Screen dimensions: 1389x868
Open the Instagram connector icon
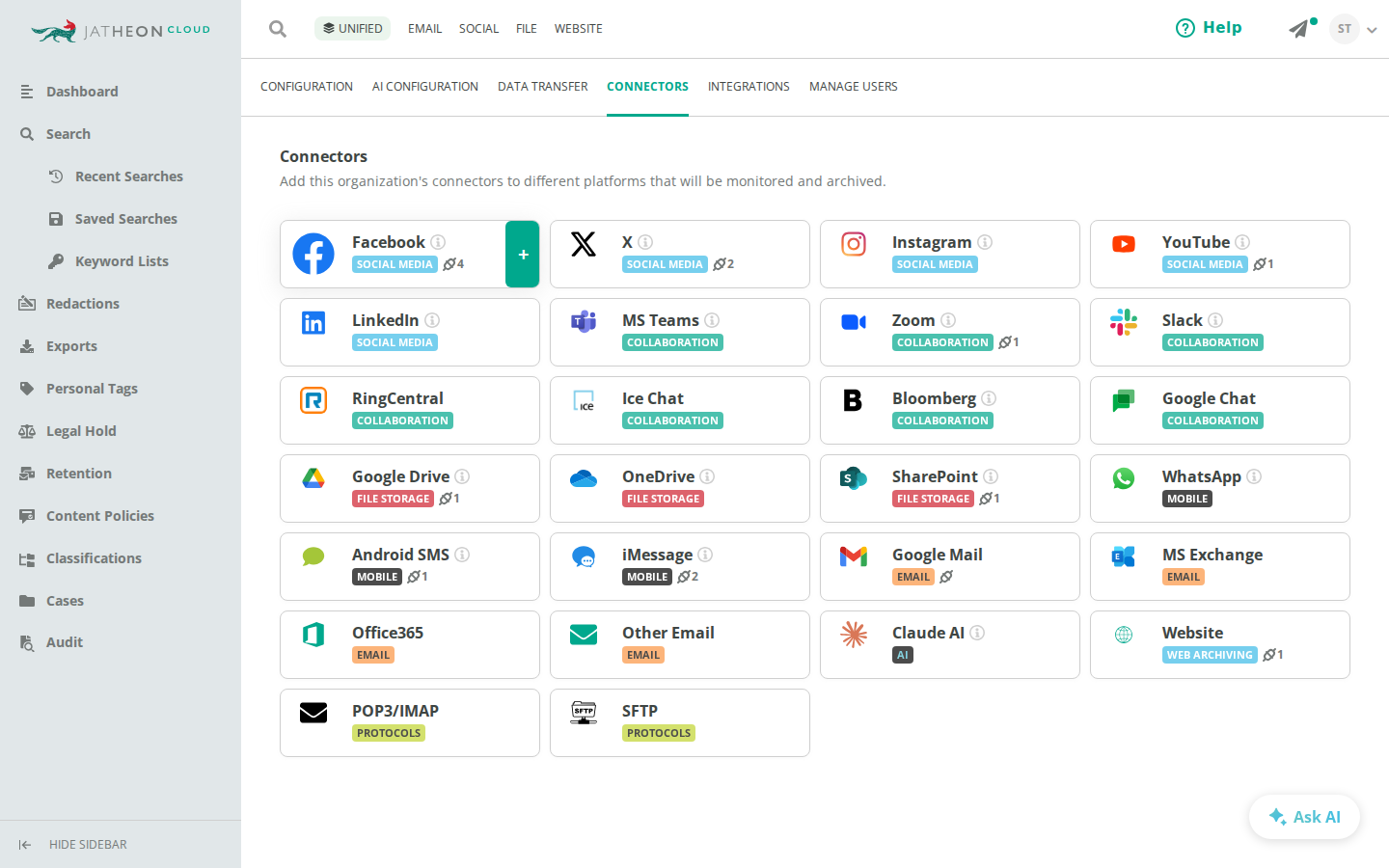coord(854,244)
